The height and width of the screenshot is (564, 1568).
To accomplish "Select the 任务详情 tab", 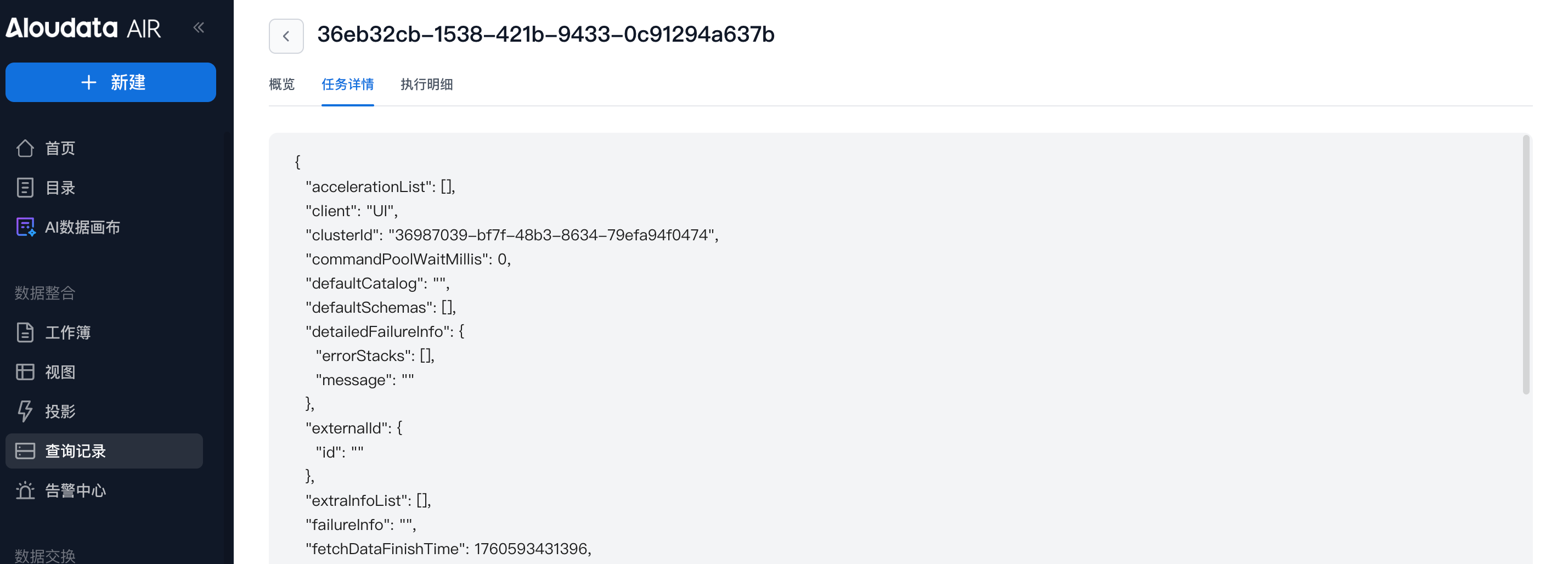I will point(348,84).
